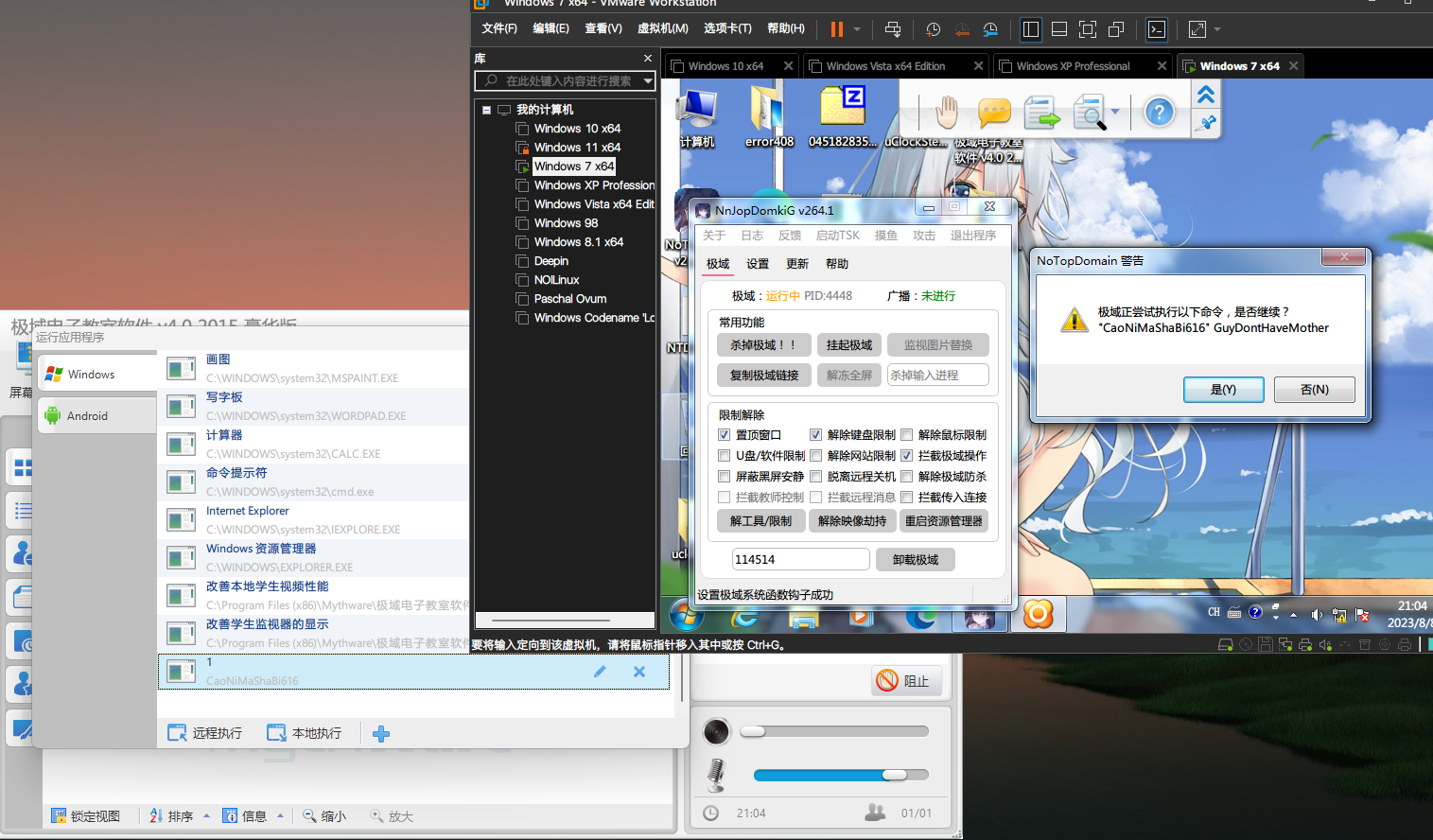The width and height of the screenshot is (1433, 840).
Task: Click the 阻止 block button
Action: 904,680
